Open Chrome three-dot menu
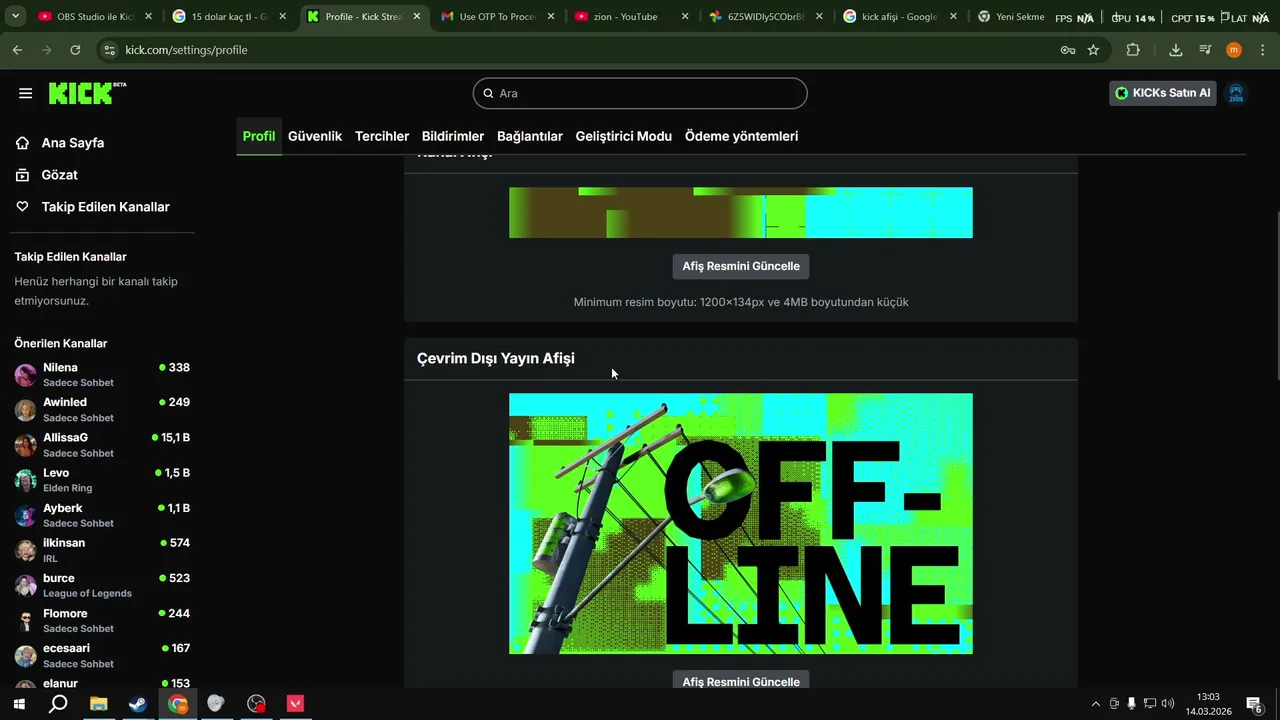 coord(1263,50)
